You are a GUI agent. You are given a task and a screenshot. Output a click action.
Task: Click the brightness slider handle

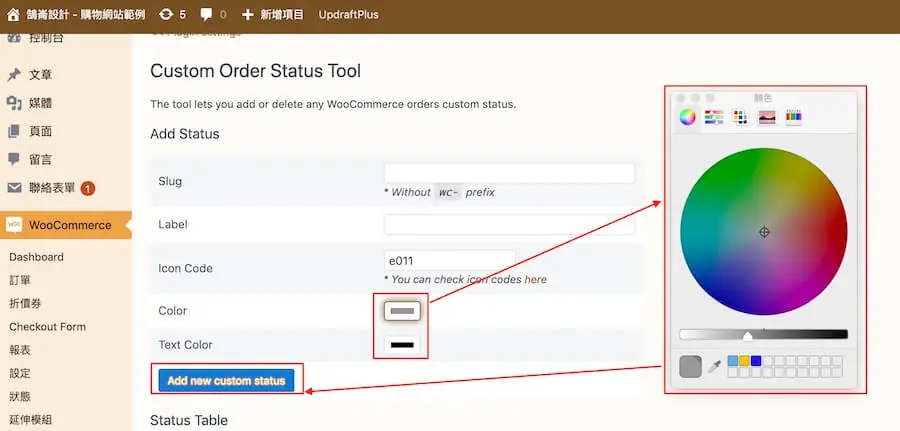[x=747, y=336]
